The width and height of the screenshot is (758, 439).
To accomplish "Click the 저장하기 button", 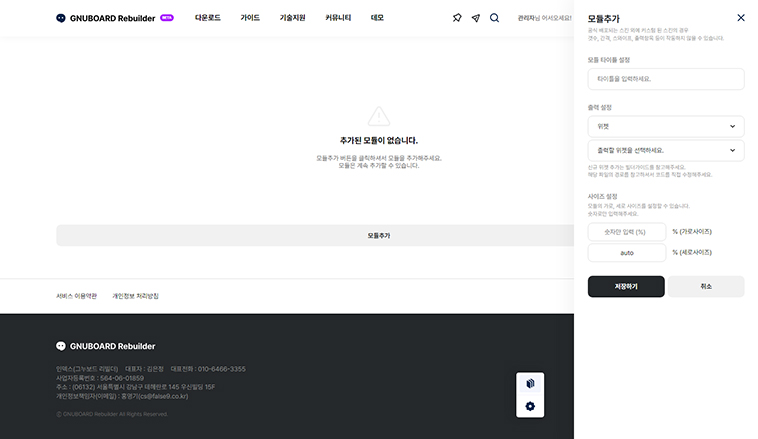I will pyautogui.click(x=625, y=287).
